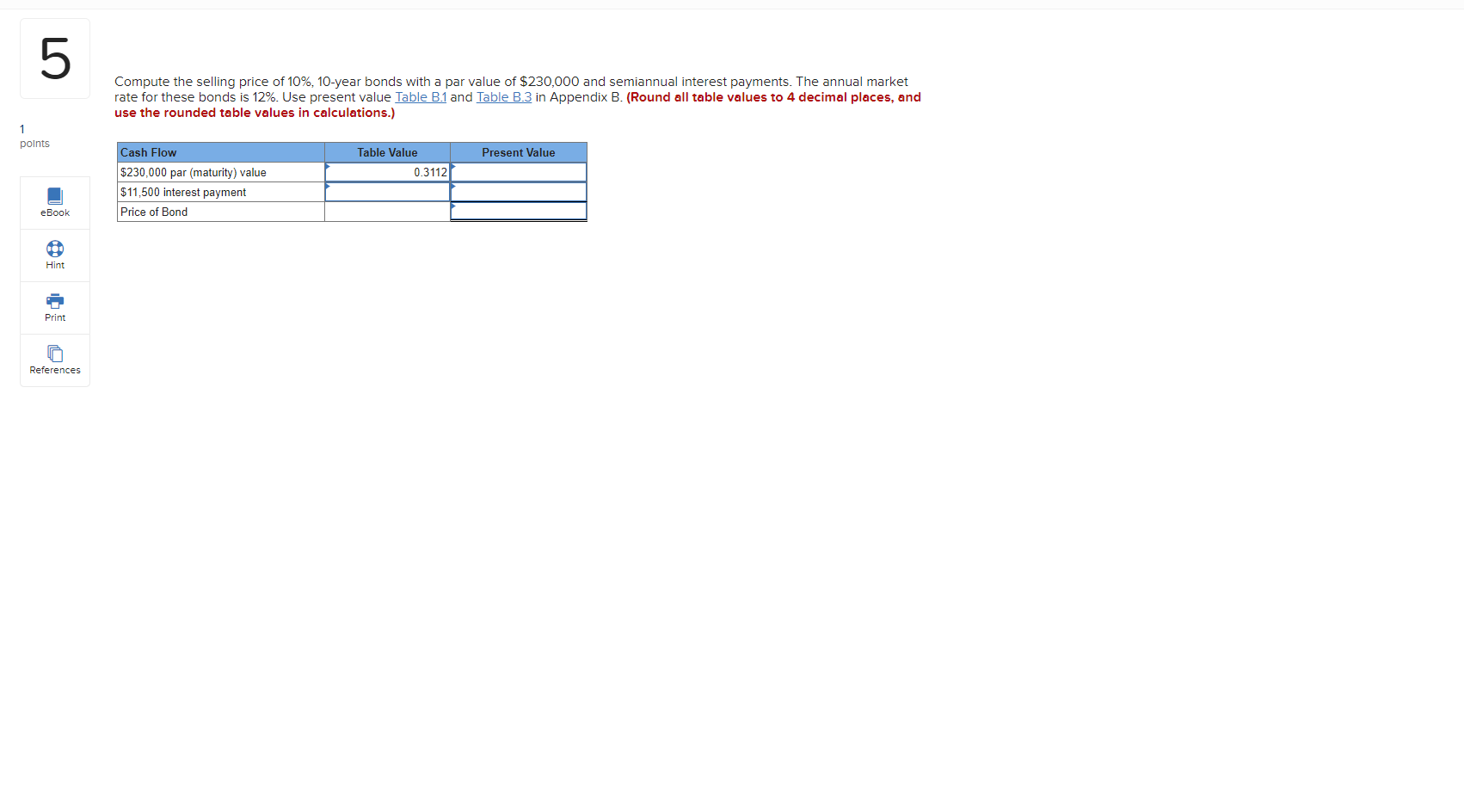The image size is (1464, 812).
Task: Show the Hint for this question
Action: click(54, 255)
